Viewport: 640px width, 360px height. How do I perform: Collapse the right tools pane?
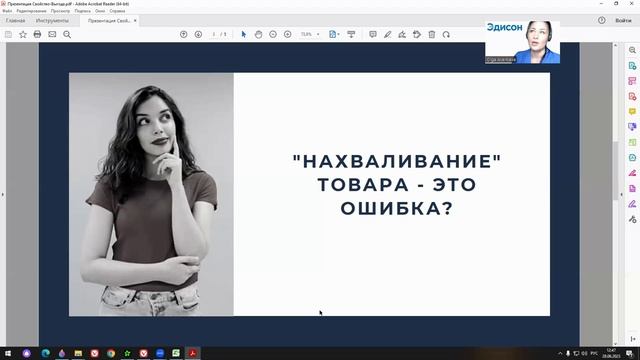622,195
